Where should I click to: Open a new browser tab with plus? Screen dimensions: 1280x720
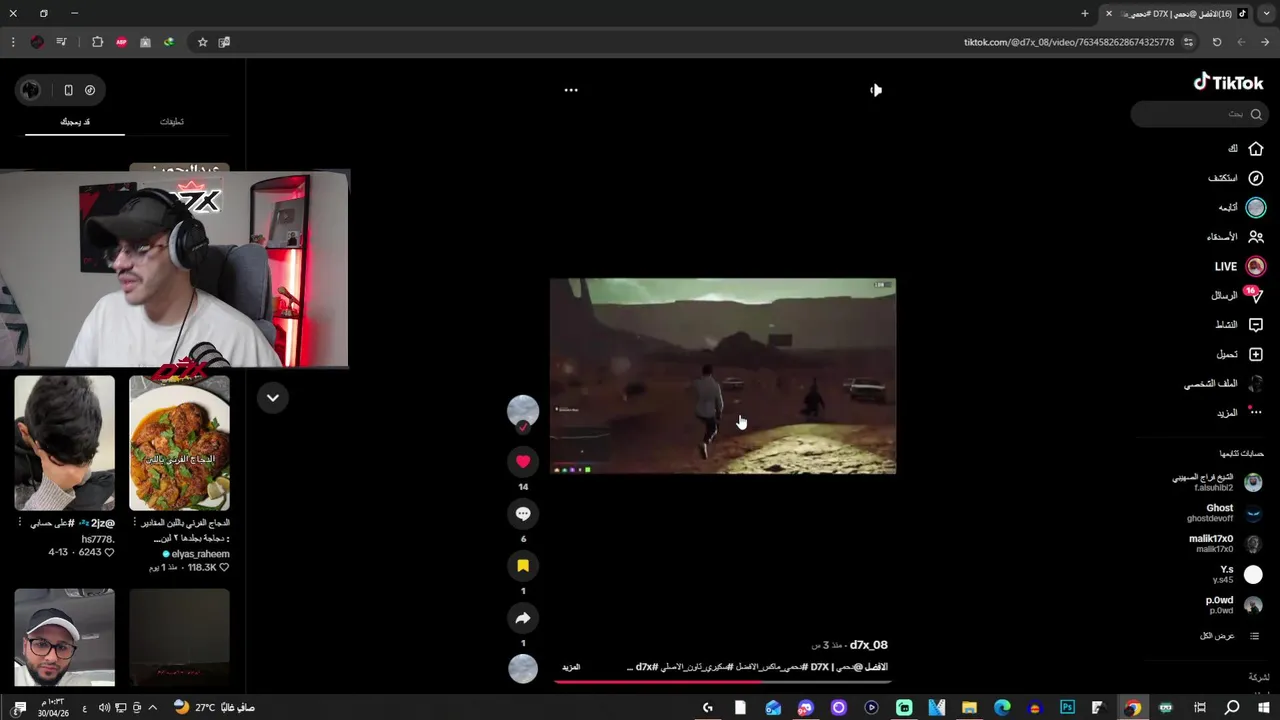point(1085,13)
